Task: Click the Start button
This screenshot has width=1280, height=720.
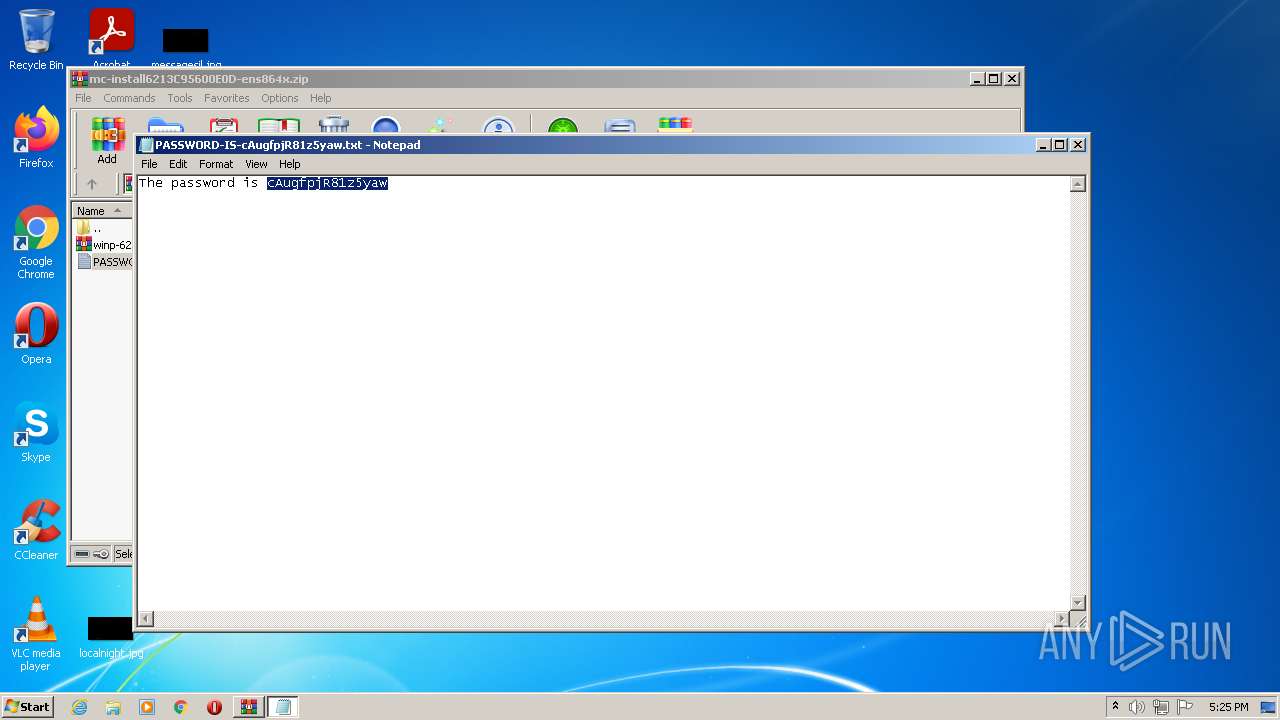Action: click(x=27, y=707)
